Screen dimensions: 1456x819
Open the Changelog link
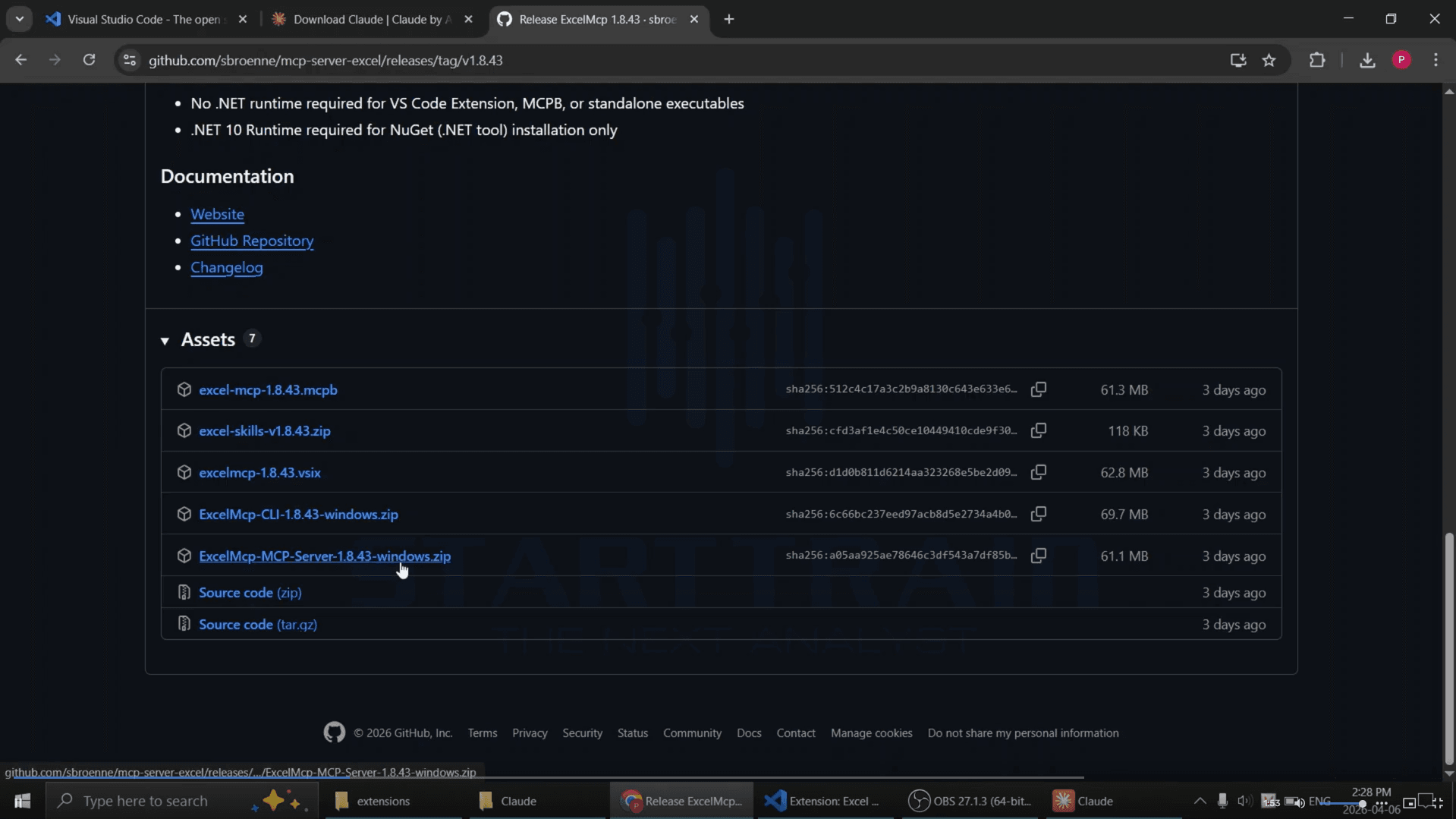pos(227,267)
